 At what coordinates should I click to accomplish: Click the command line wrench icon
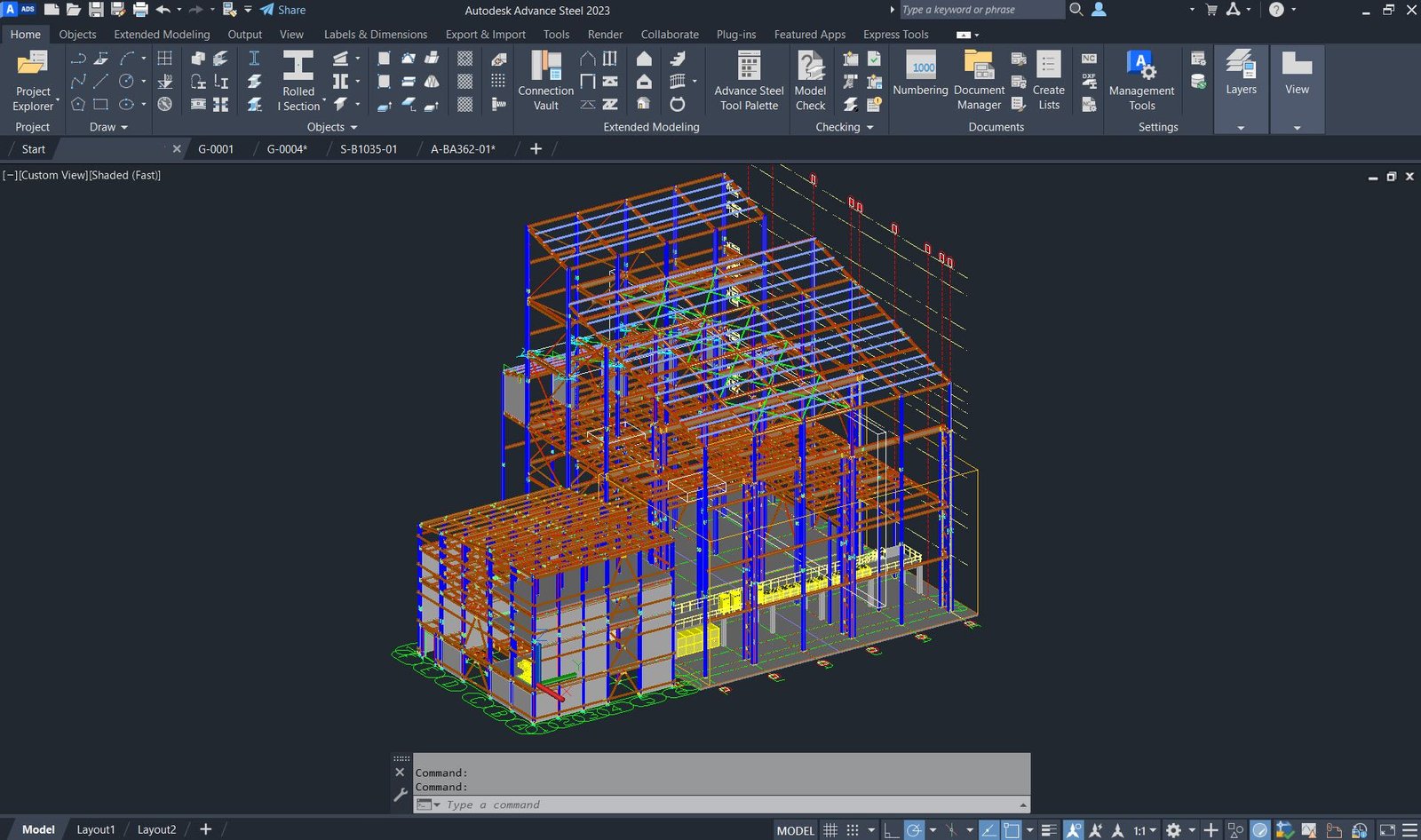[x=400, y=795]
